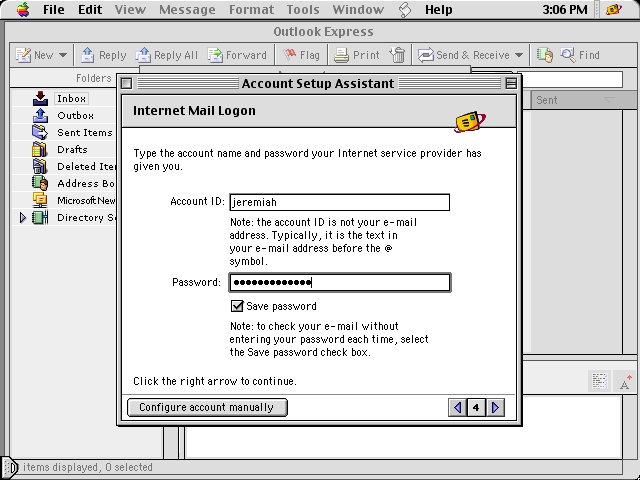Viewport: 640px width, 480px height.
Task: Click the Outbox folder label
Action: click(76, 116)
